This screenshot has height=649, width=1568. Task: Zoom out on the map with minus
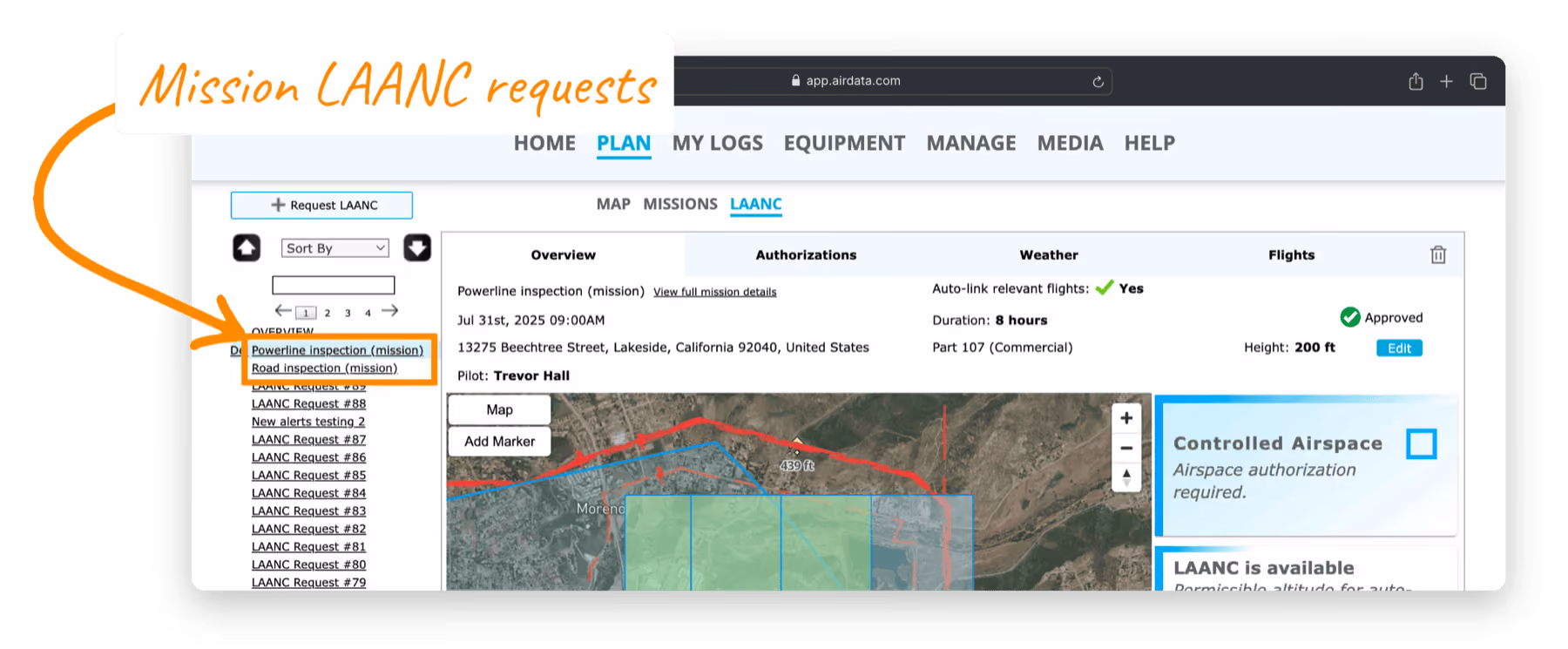coord(1126,448)
